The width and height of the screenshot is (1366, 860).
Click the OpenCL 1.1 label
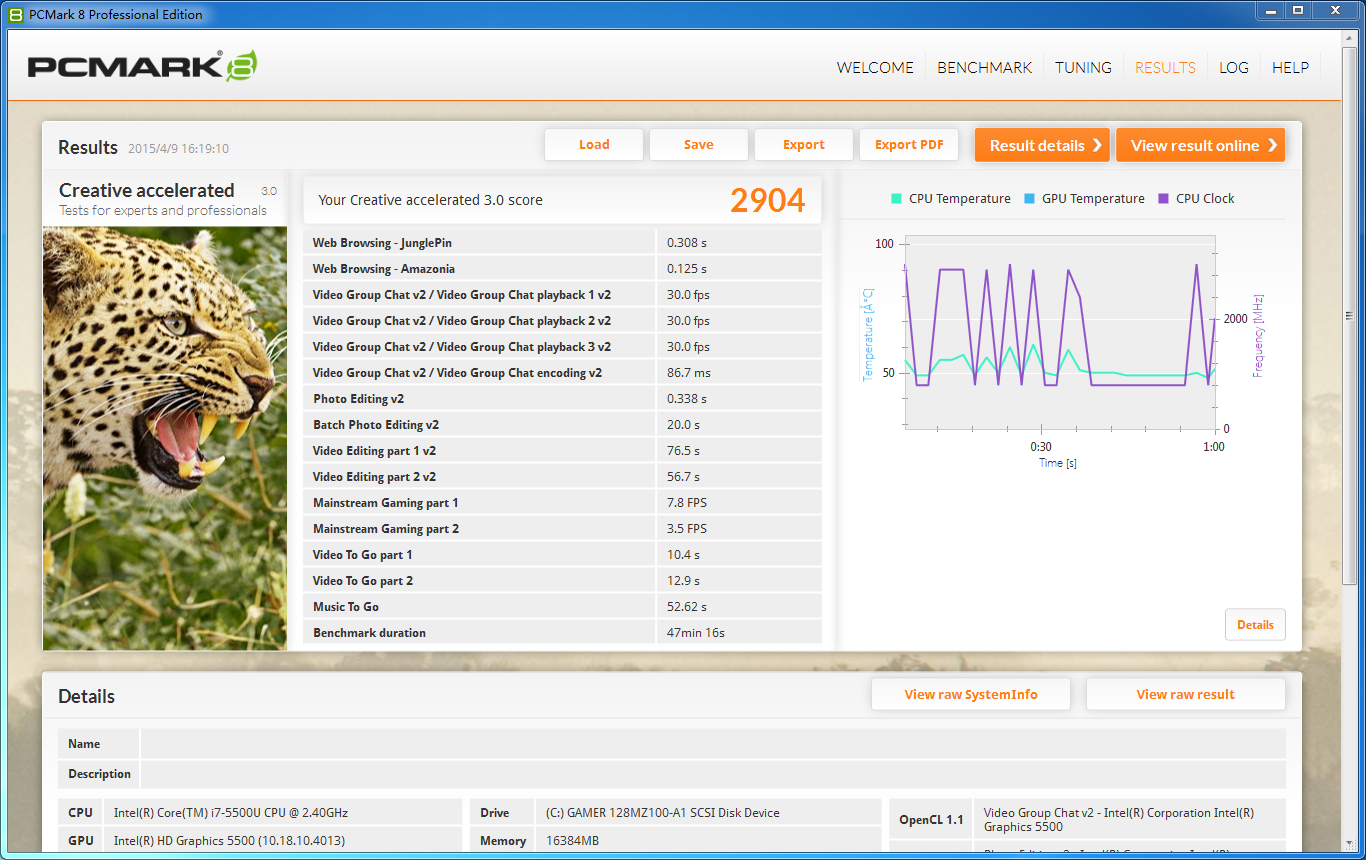click(931, 820)
